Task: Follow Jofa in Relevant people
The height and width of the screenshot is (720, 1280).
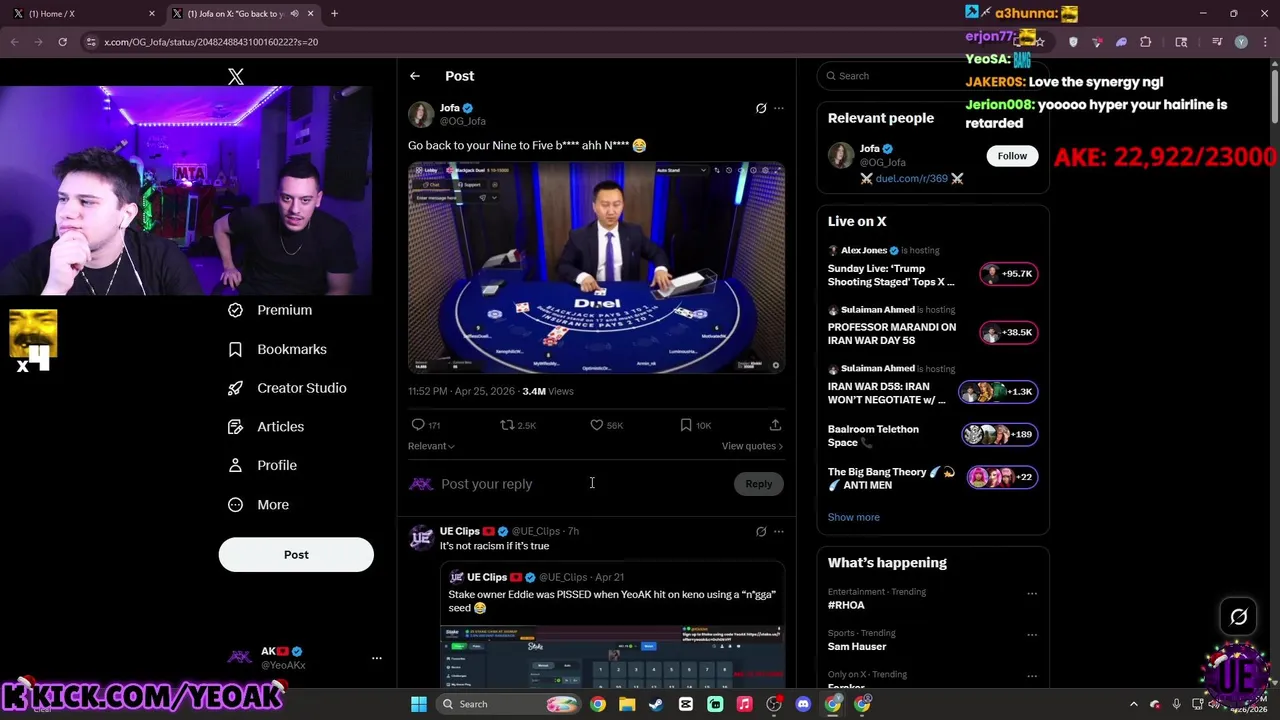Action: click(x=1012, y=156)
